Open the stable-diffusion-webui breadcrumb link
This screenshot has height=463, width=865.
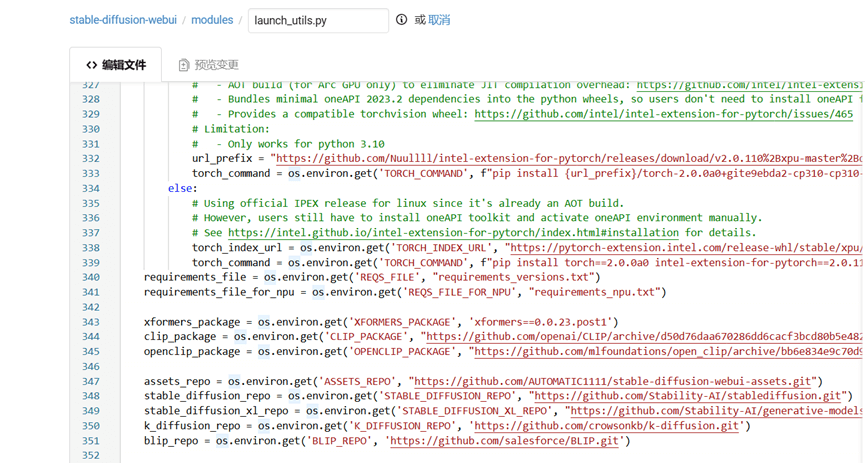tap(123, 20)
